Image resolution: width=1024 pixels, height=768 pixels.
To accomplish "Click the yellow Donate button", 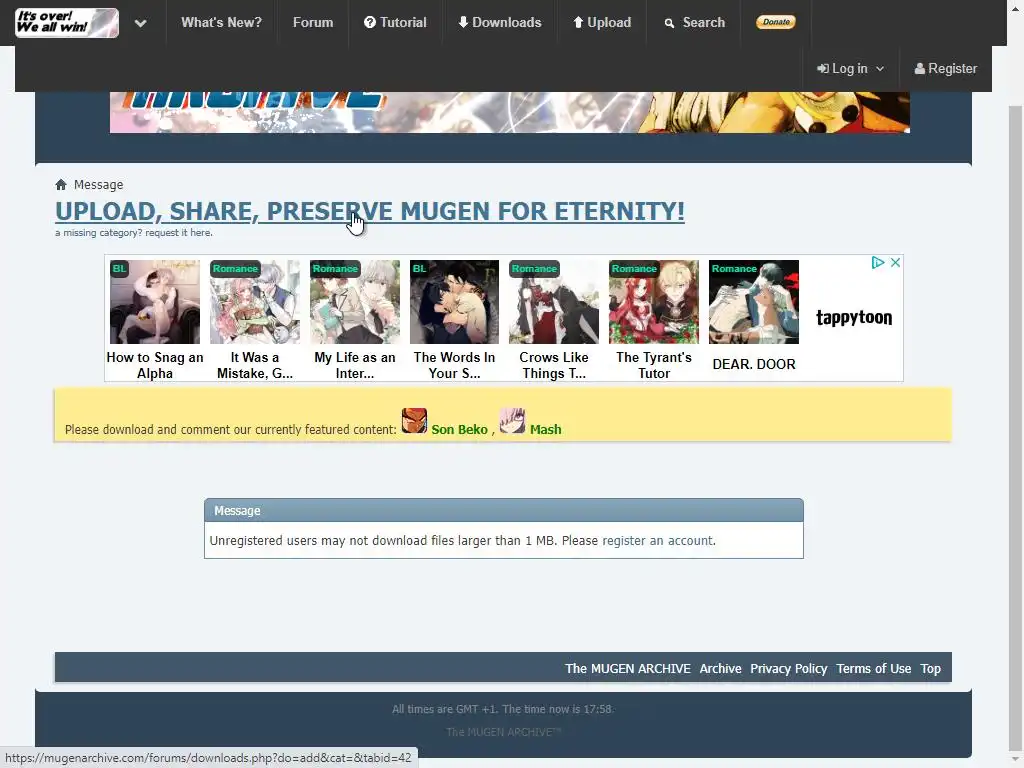I will (x=776, y=22).
